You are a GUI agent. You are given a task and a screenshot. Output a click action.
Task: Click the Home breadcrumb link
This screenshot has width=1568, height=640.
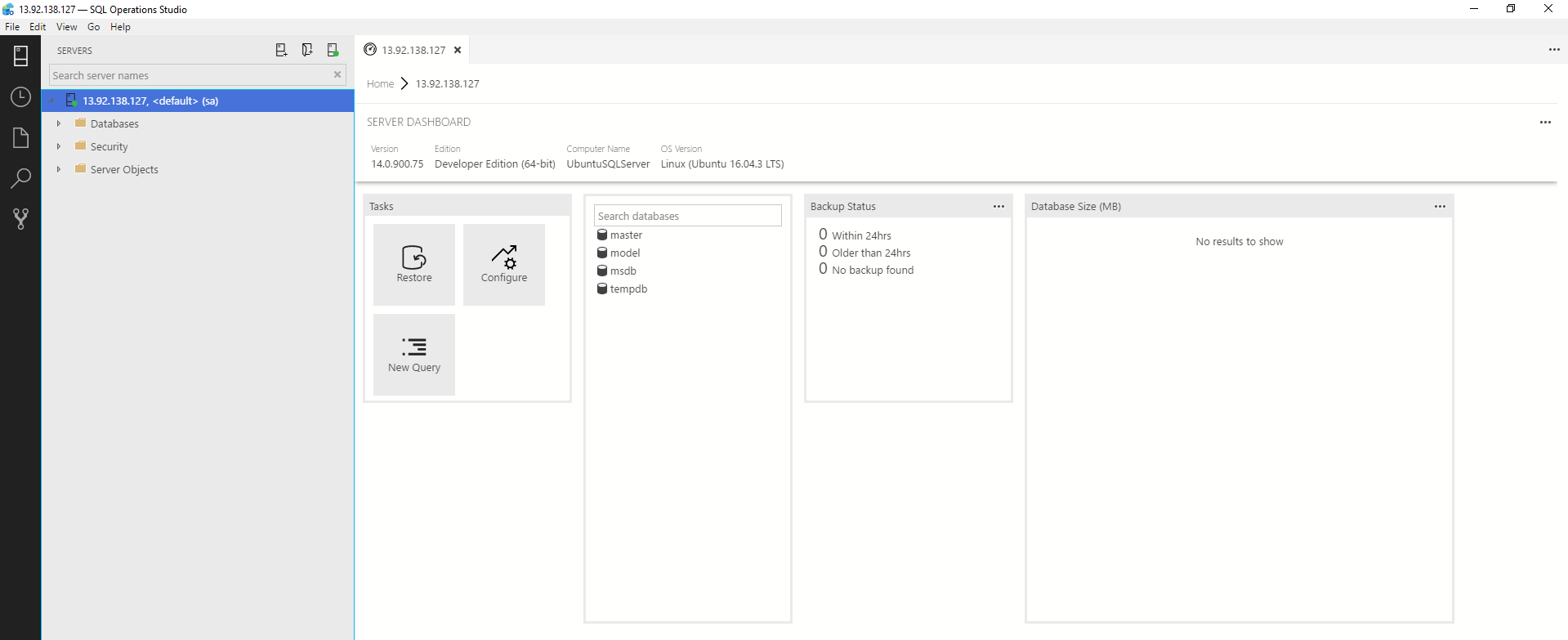[380, 83]
